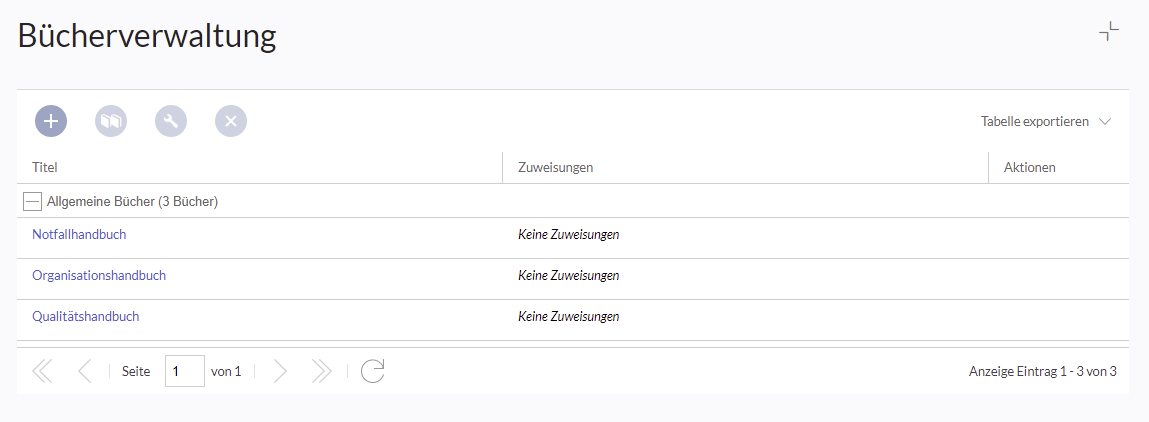This screenshot has height=422, width=1149.
Task: Refresh the table with reload icon
Action: 373,371
